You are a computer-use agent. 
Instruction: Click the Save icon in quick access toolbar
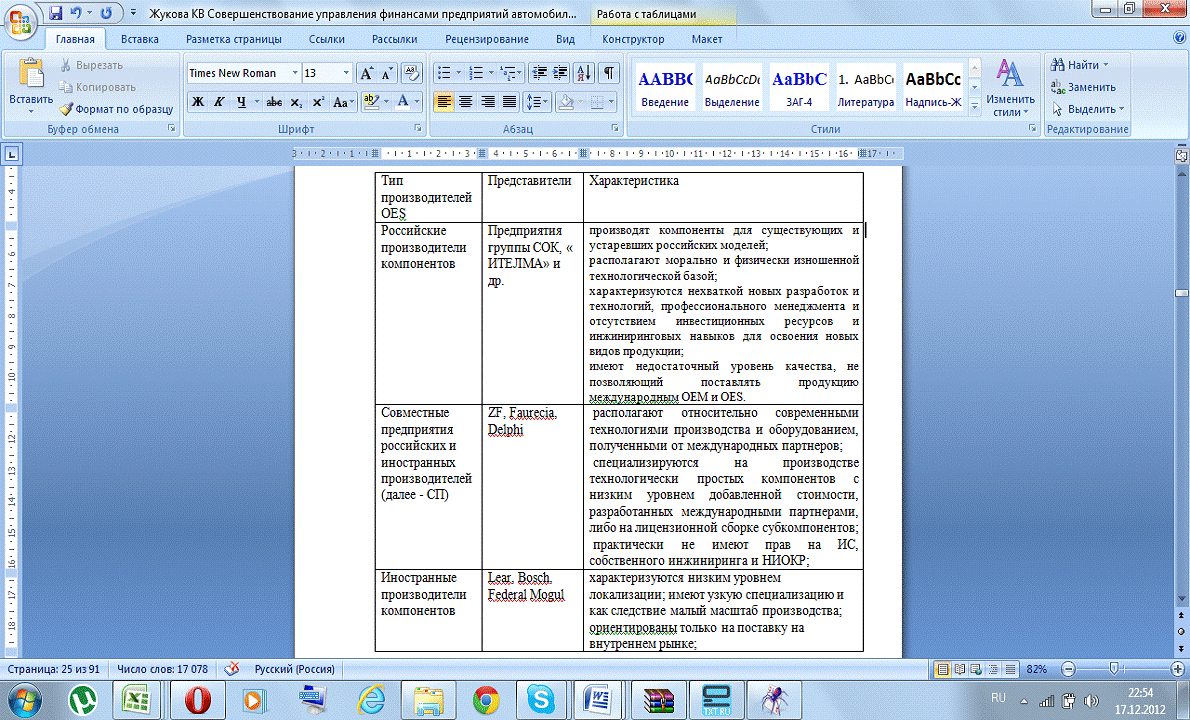(x=55, y=14)
